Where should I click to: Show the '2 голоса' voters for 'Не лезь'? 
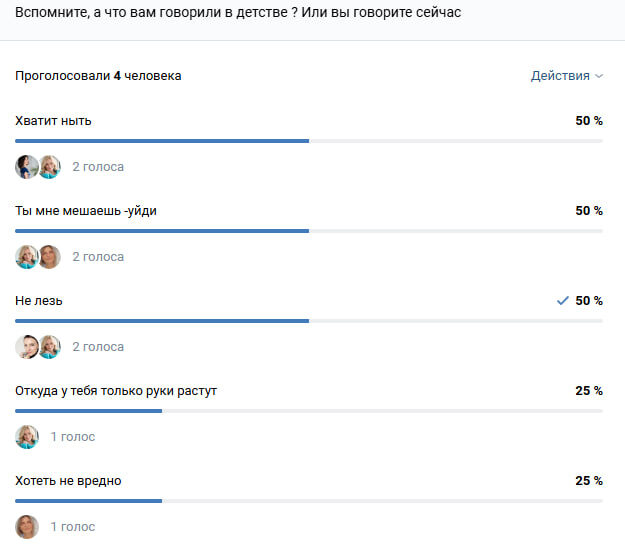[98, 347]
